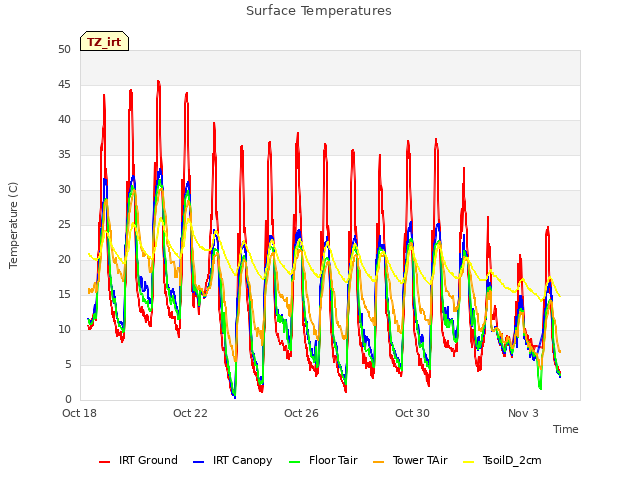Click the 0 y-axis tick label
Screen dimensions: 640x480
pos(68,400)
